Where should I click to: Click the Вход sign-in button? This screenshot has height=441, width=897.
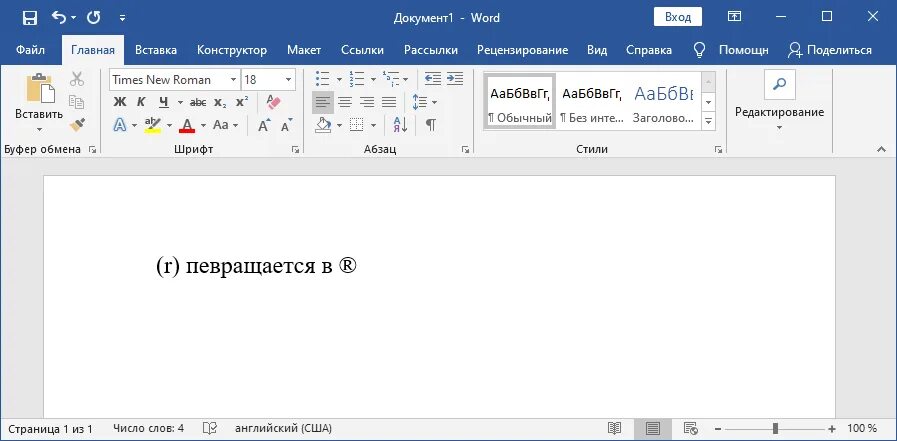(678, 17)
